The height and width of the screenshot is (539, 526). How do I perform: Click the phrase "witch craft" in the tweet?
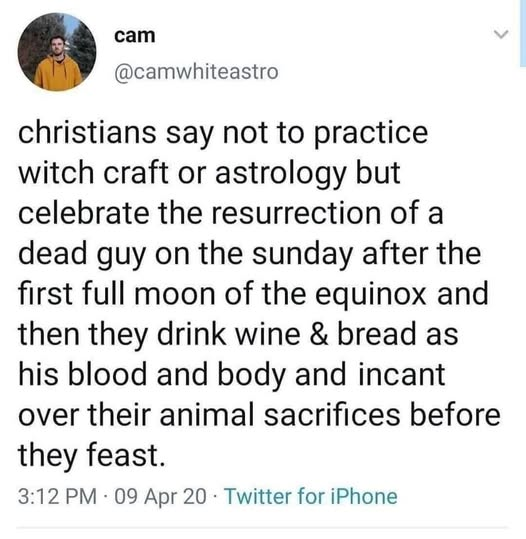pyautogui.click(x=94, y=173)
